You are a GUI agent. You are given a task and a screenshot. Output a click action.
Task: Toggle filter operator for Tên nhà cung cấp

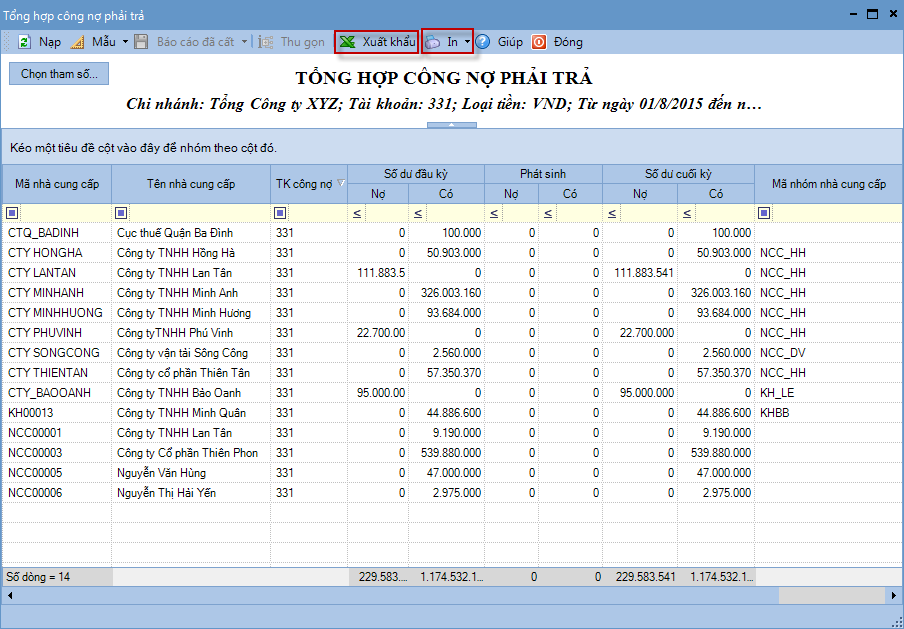(122, 212)
